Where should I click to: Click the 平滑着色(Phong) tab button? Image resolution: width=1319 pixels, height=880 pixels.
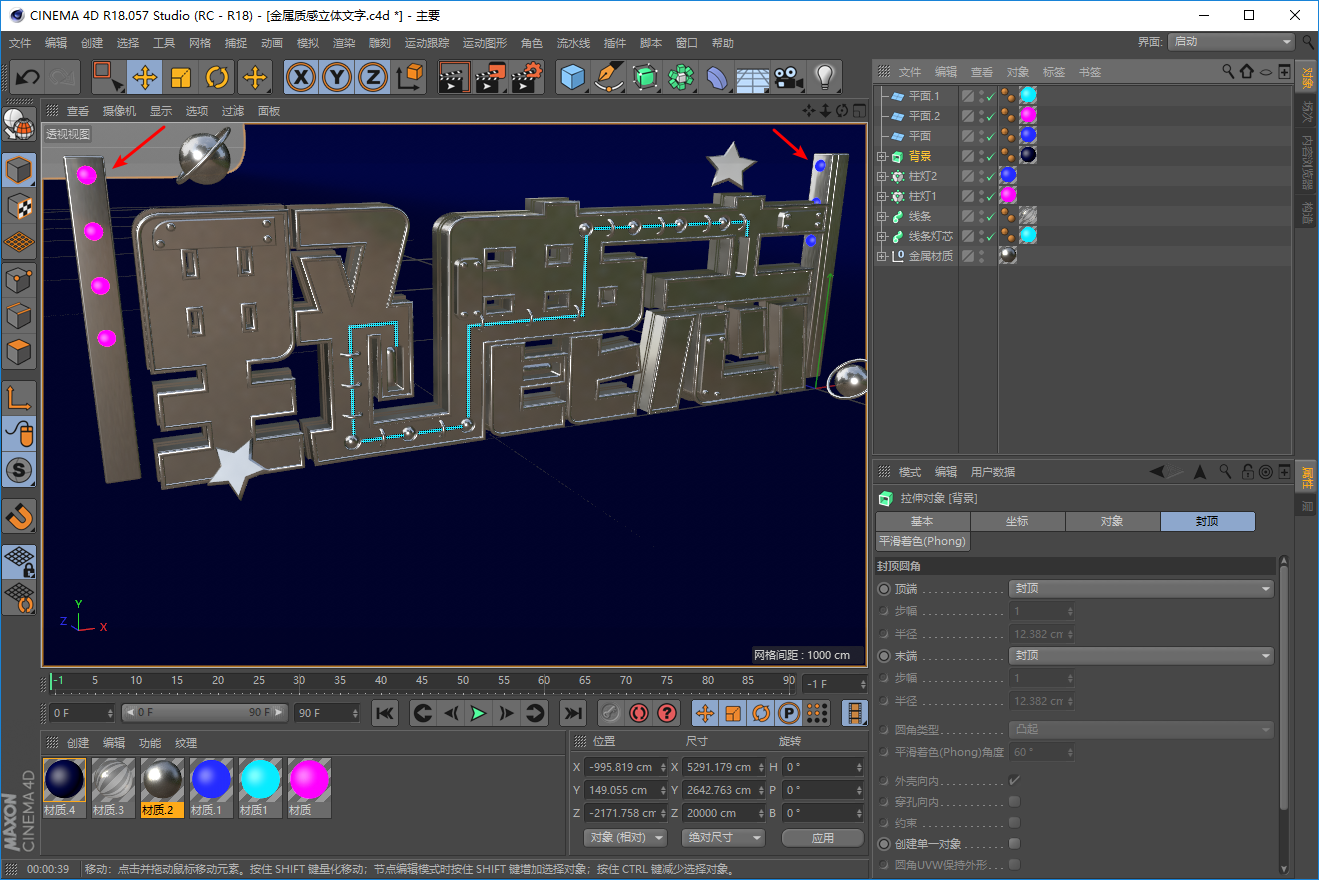[923, 542]
